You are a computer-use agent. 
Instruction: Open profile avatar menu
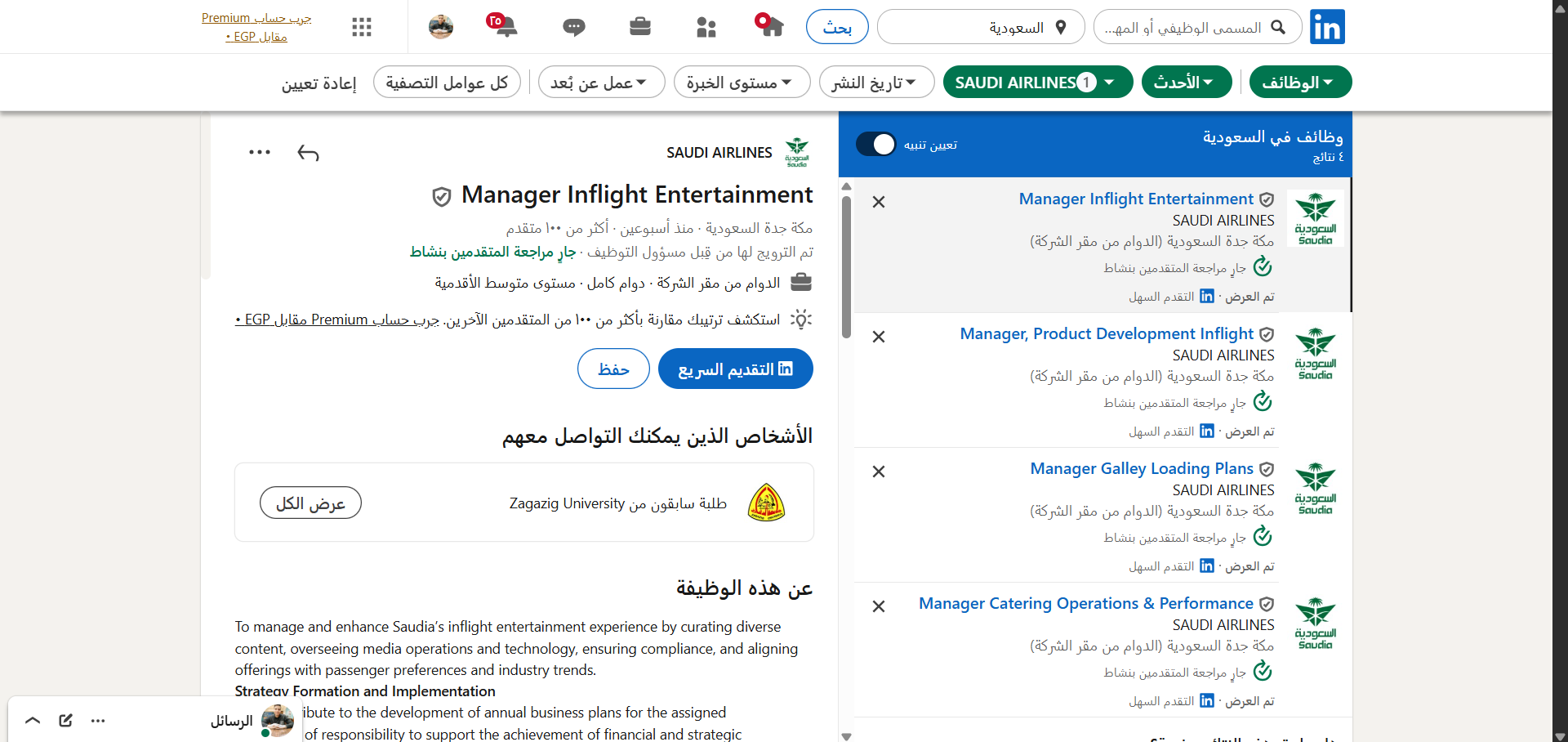coord(441,27)
